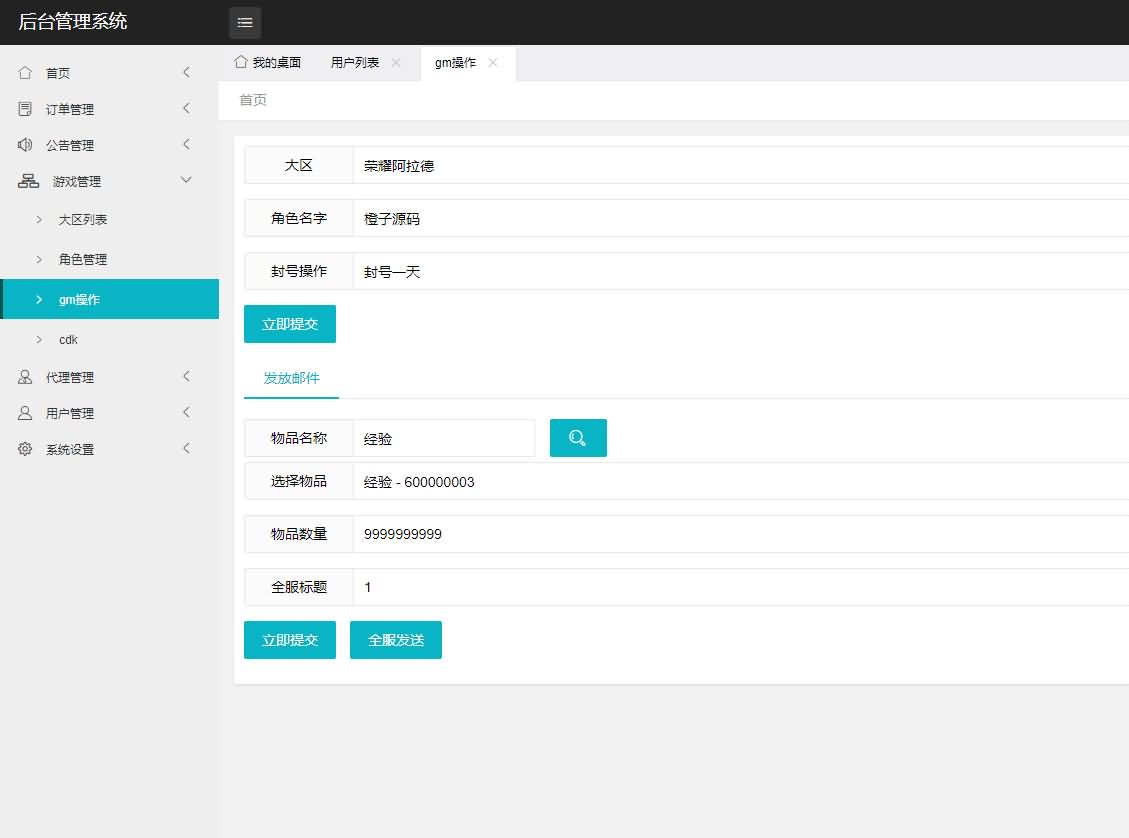Viewport: 1129px width, 838px height.
Task: Collapse the 游戏管理 menu chevron
Action: click(x=185, y=180)
